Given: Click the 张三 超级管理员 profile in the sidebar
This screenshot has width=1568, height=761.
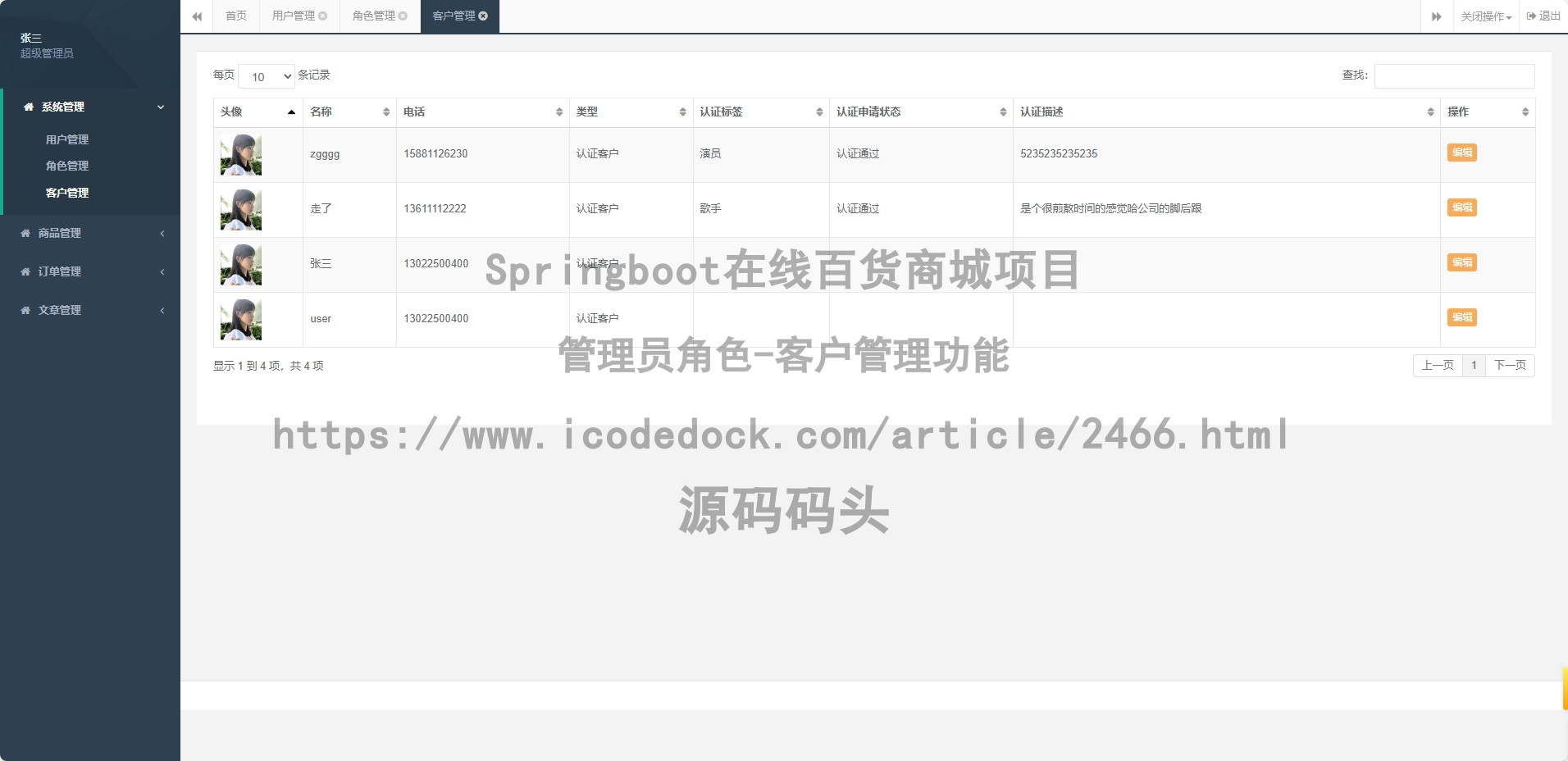Looking at the screenshot, I should pyautogui.click(x=47, y=46).
